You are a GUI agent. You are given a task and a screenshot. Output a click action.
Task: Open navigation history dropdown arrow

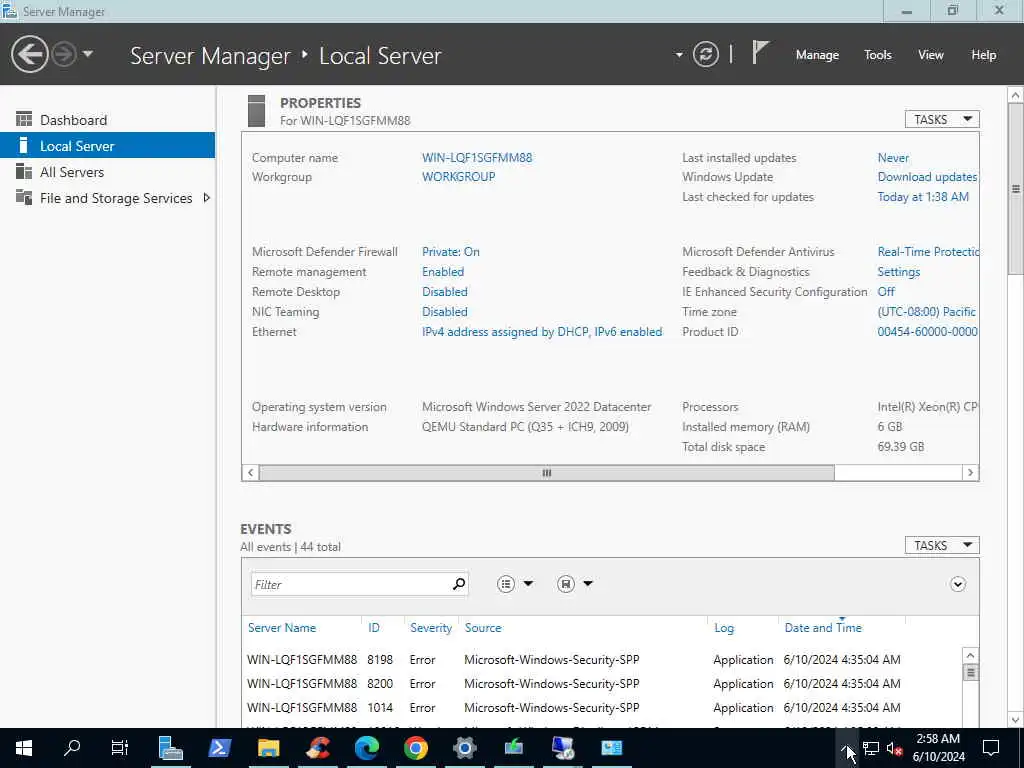88,54
